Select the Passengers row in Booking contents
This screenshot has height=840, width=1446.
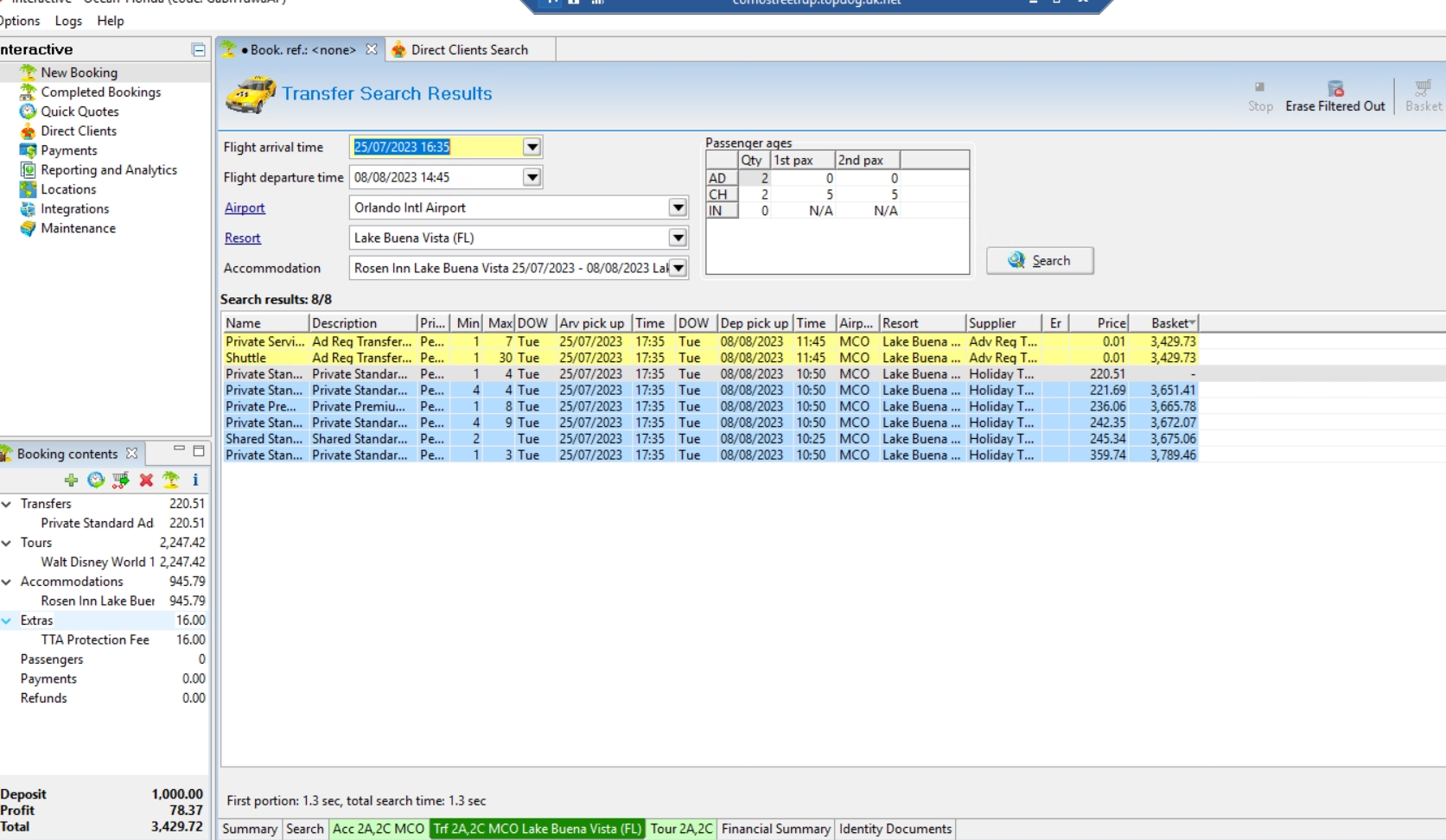pyautogui.click(x=104, y=659)
